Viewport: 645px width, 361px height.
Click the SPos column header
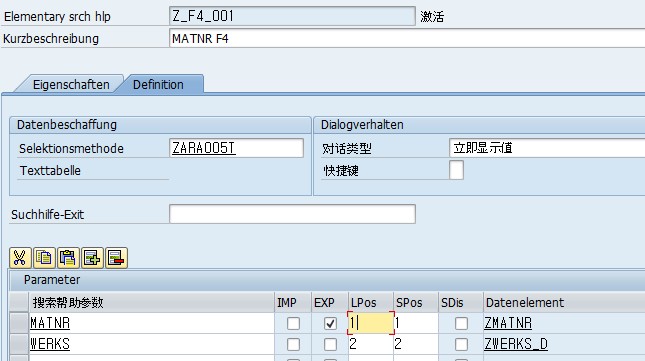pyautogui.click(x=416, y=302)
